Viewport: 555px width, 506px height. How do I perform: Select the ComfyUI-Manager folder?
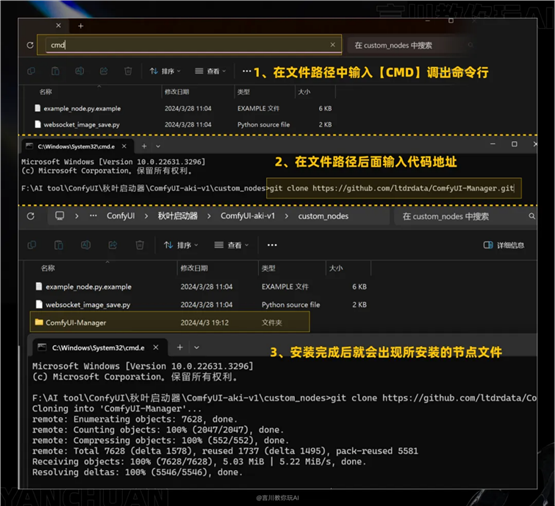coord(170,322)
